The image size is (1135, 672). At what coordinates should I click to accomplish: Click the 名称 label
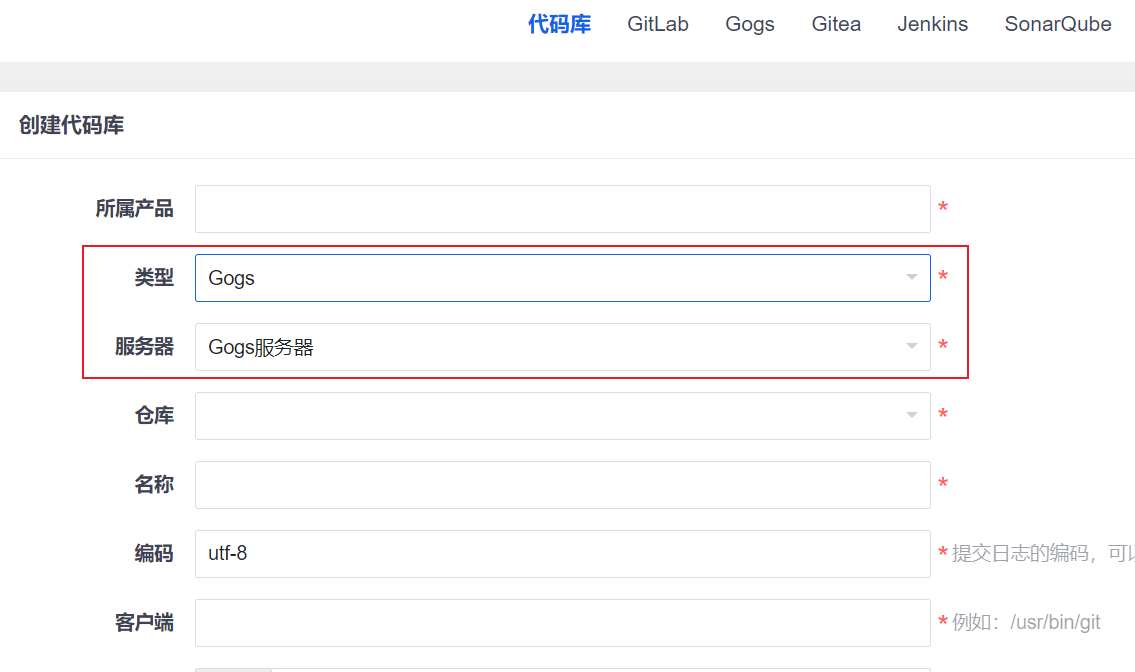pyautogui.click(x=154, y=484)
